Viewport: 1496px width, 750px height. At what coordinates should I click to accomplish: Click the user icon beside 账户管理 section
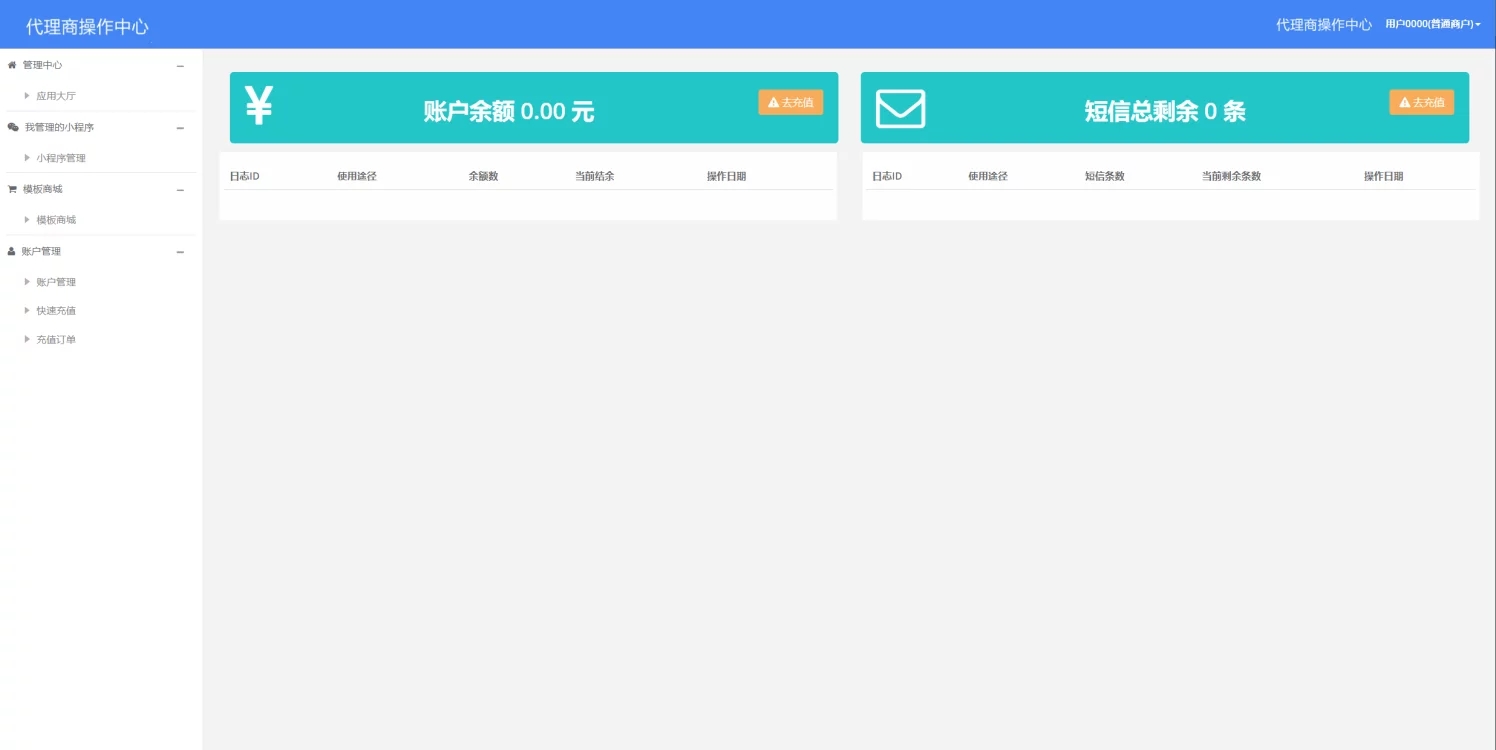(12, 251)
